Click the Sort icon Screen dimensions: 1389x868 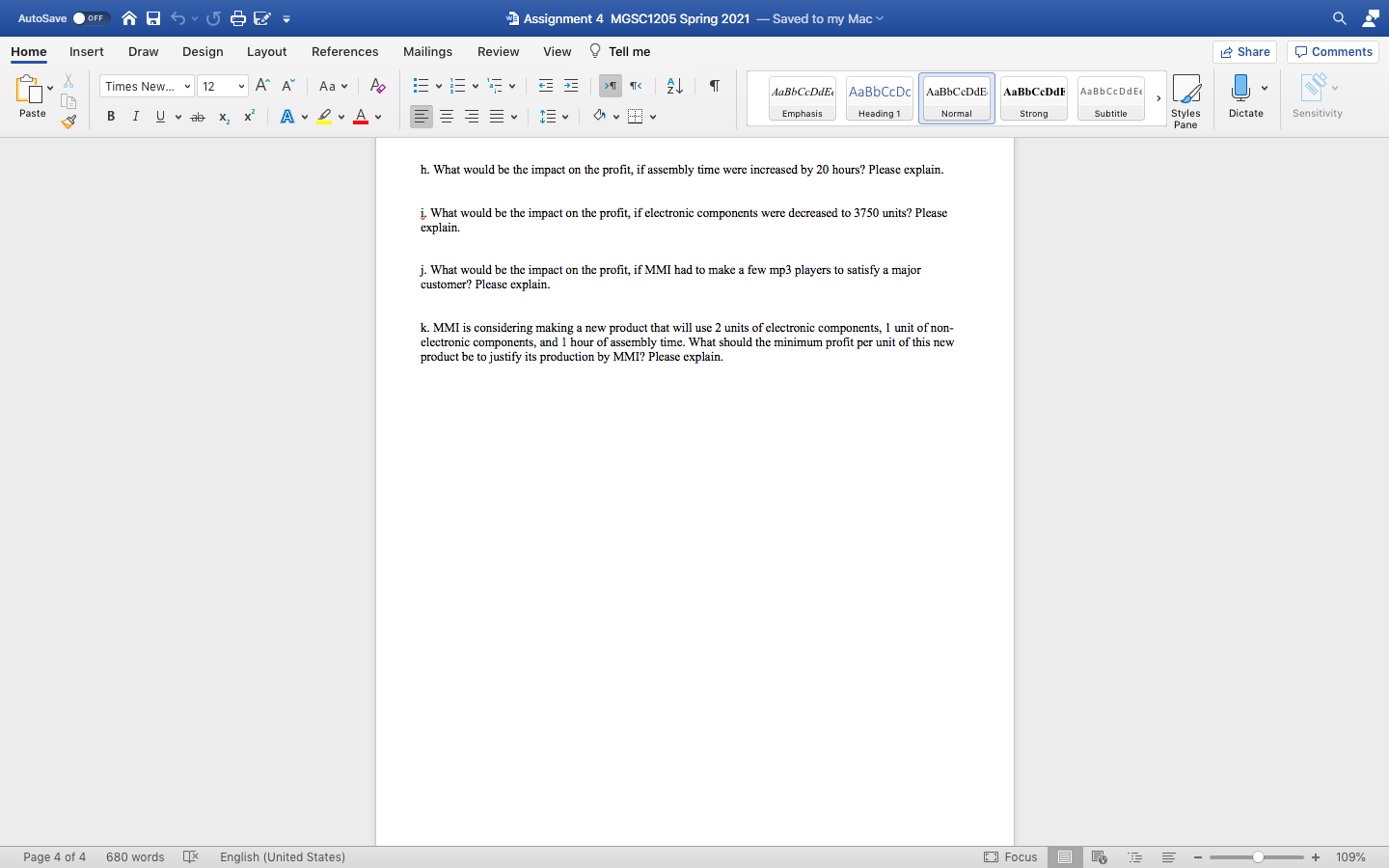point(672,86)
